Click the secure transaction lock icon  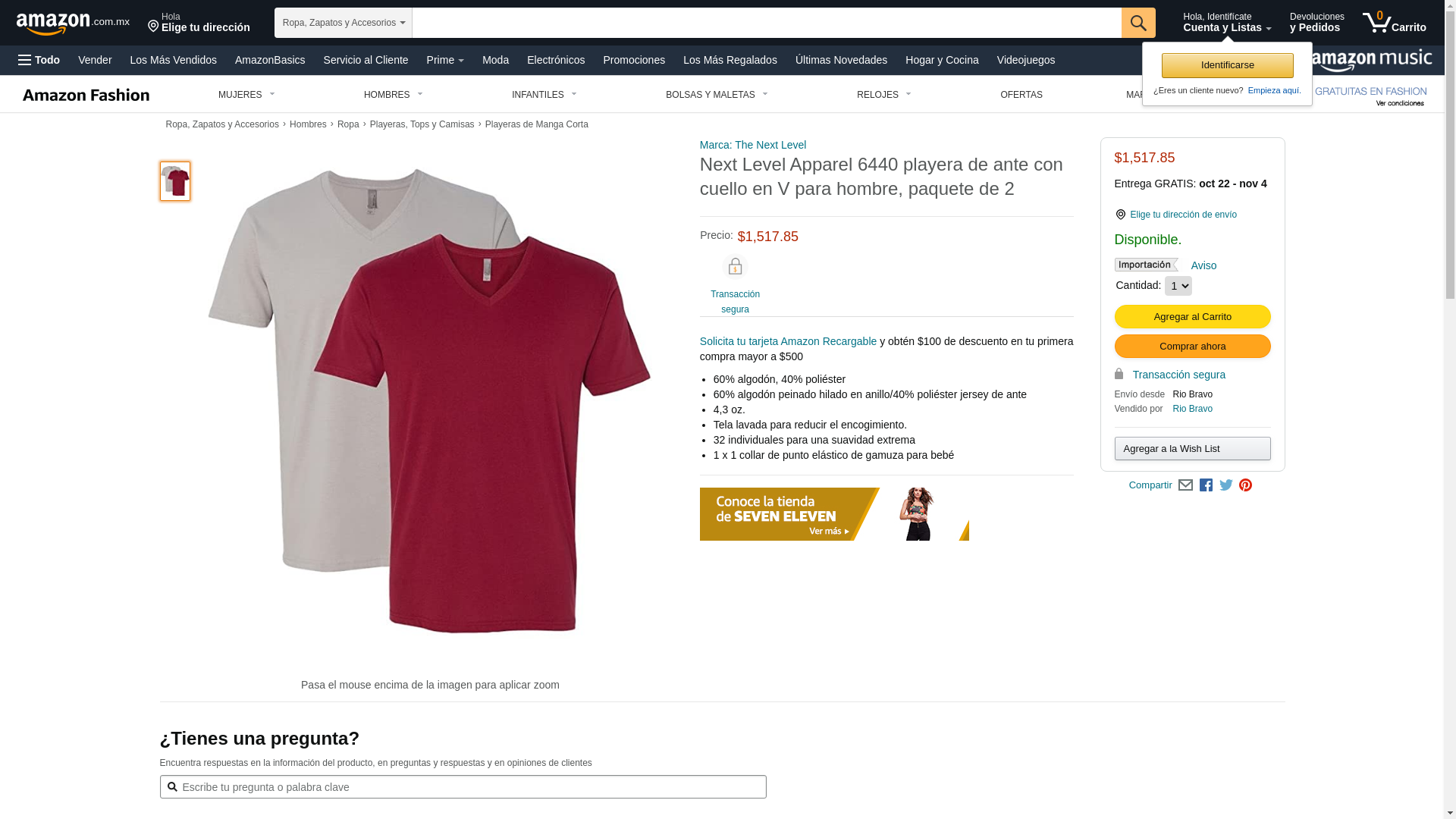735,267
